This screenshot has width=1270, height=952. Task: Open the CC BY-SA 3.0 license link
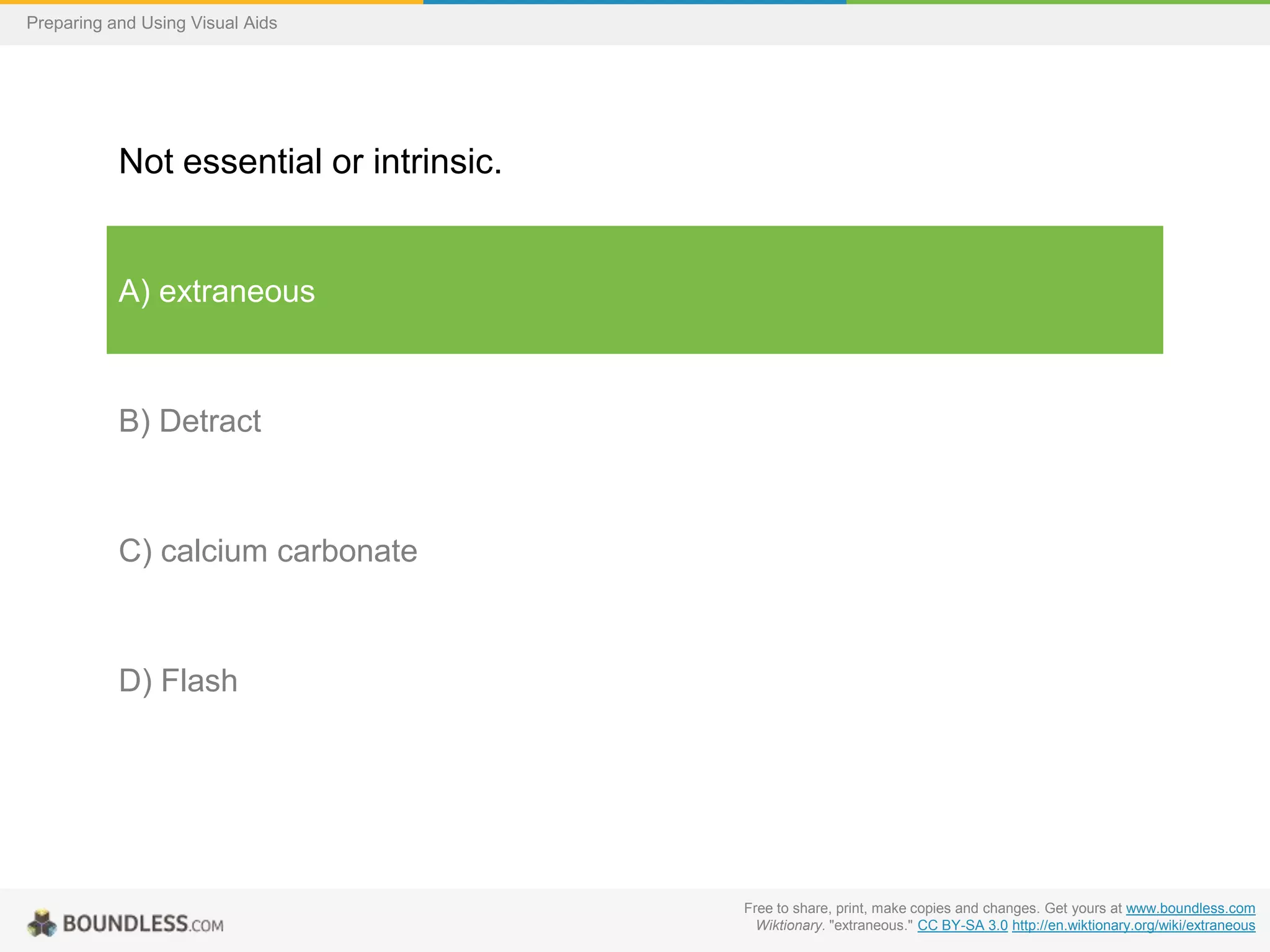tap(962, 925)
